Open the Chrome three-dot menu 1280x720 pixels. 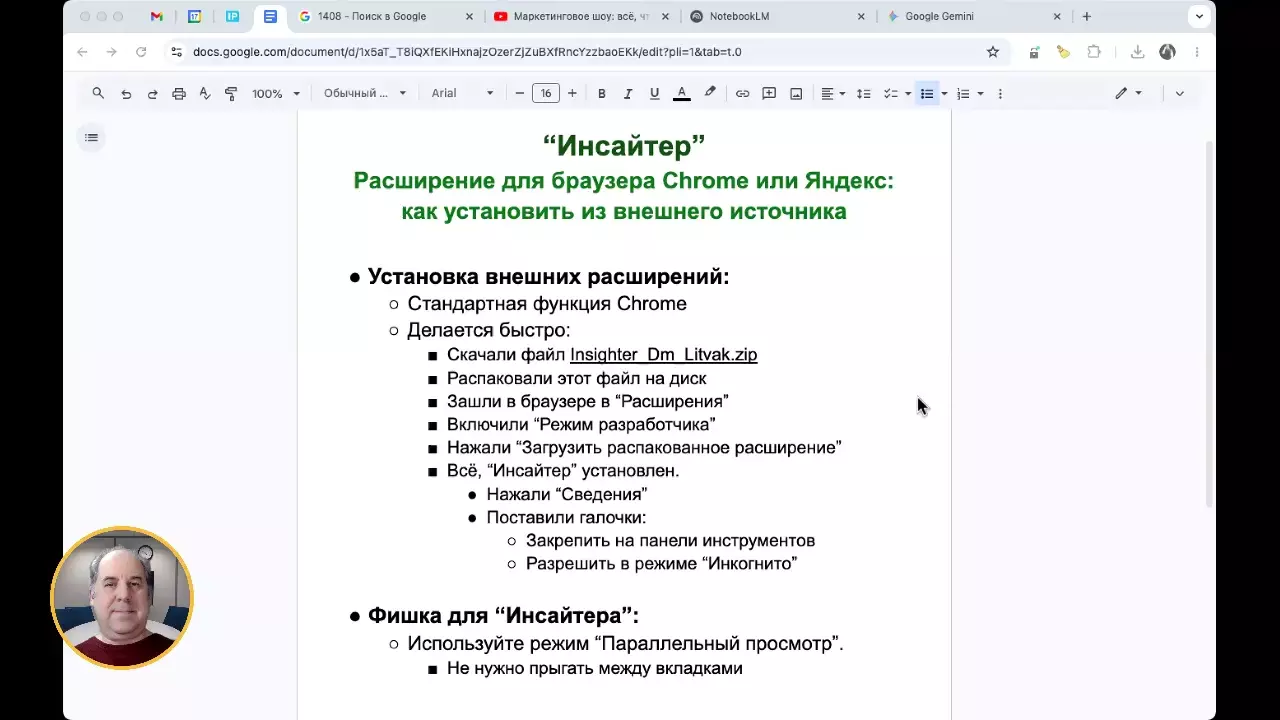click(1197, 52)
